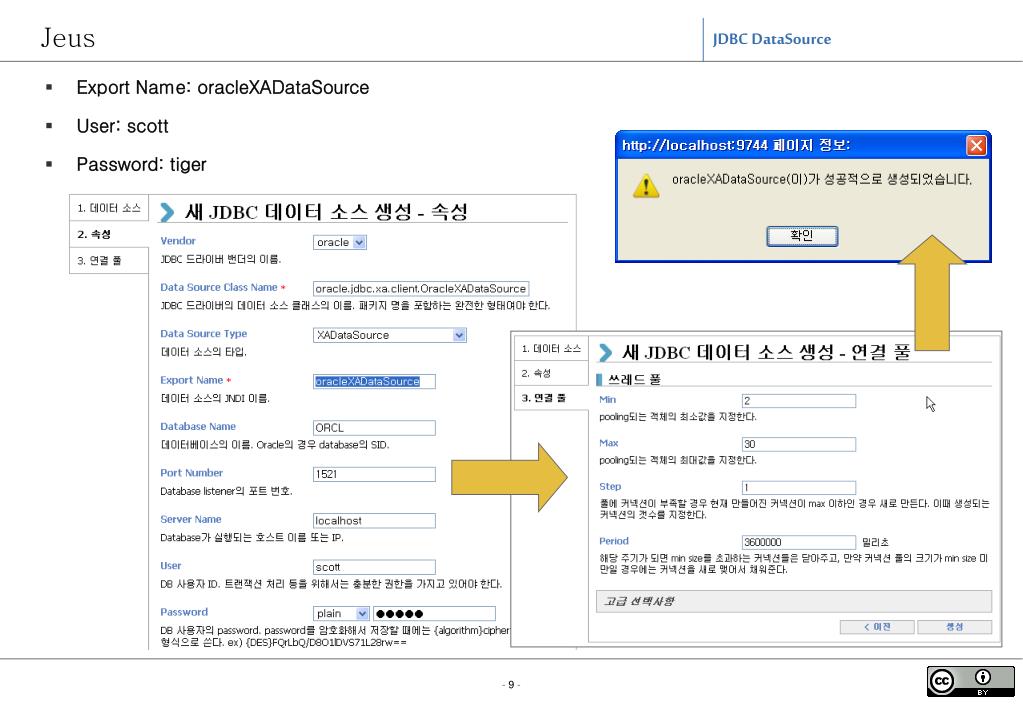The height and width of the screenshot is (708, 1023).
Task: Click the Max field with value 30
Action: click(799, 444)
